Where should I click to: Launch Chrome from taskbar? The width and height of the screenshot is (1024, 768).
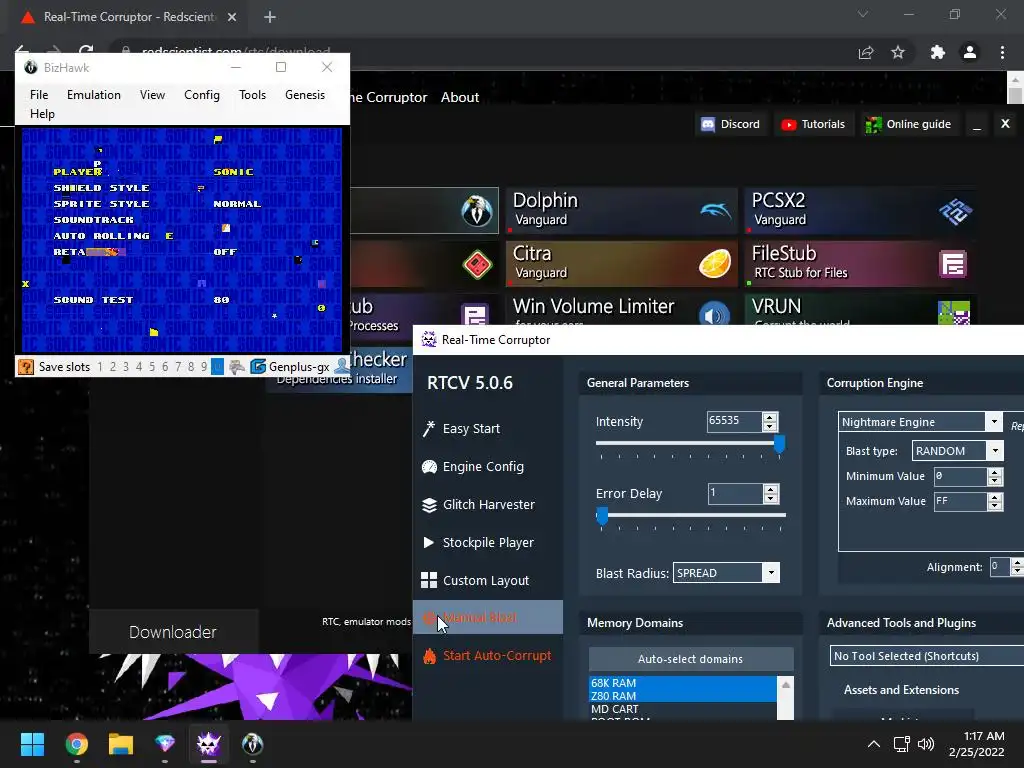[77, 744]
